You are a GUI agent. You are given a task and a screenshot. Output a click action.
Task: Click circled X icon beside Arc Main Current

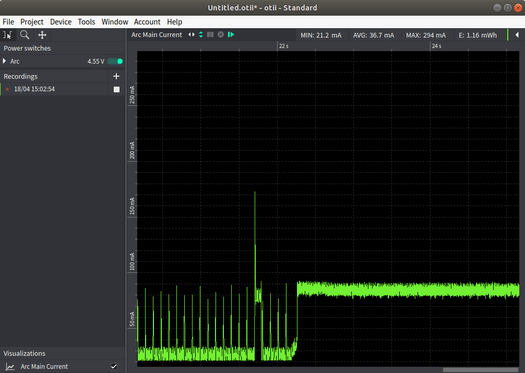point(221,34)
